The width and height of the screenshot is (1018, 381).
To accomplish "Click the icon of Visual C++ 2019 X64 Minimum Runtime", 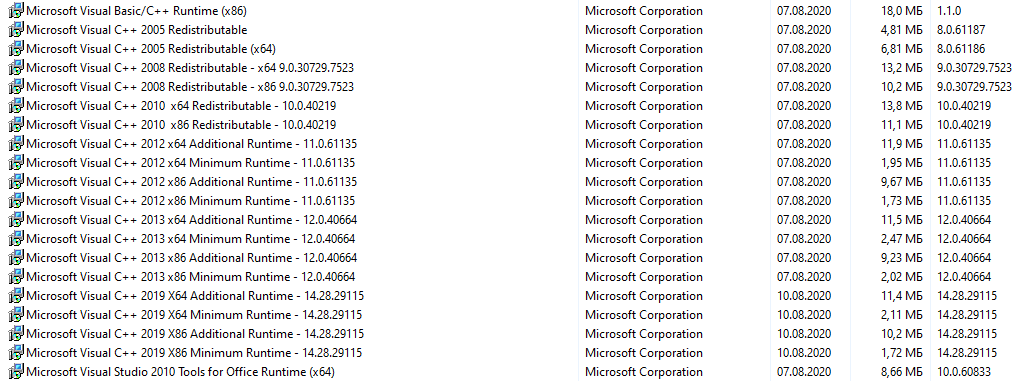I will point(16,315).
